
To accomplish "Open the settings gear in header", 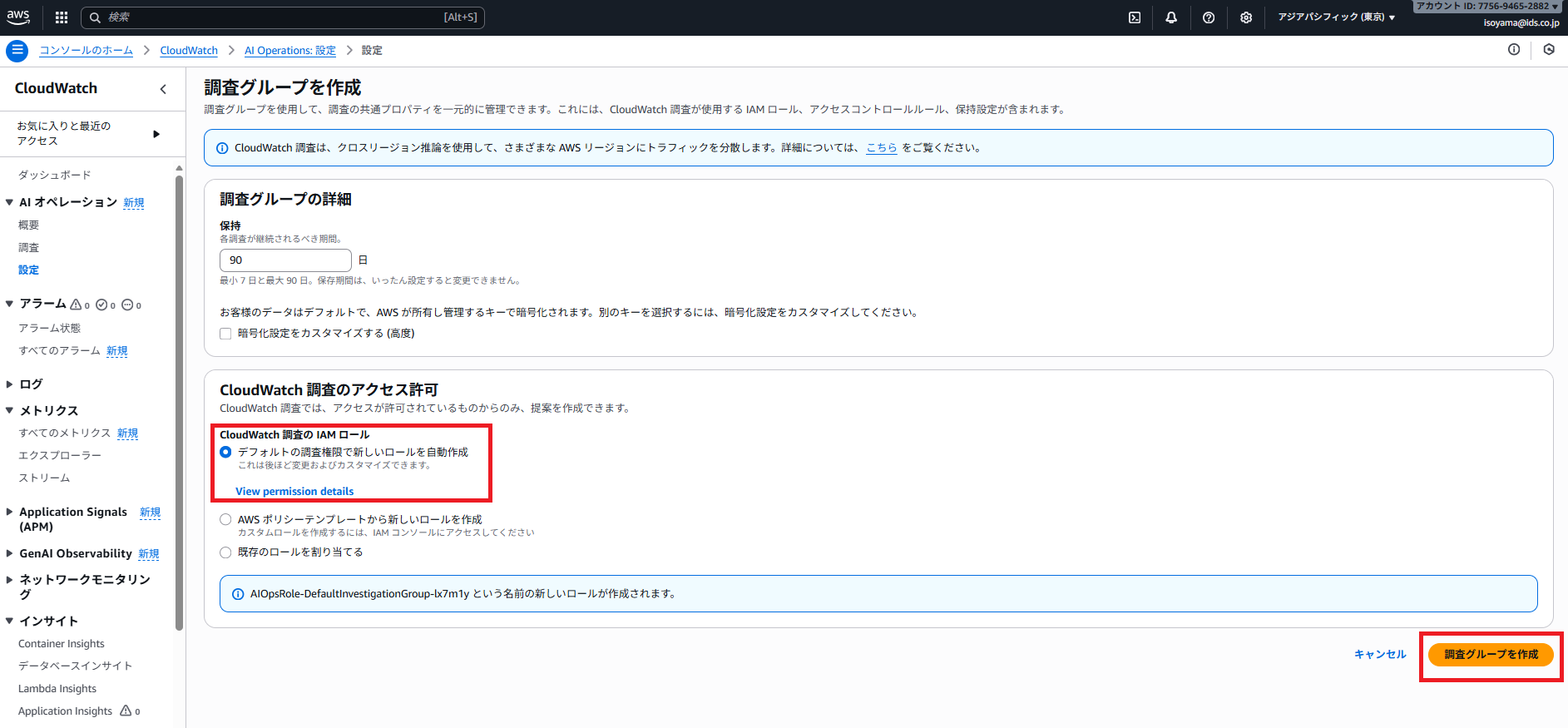I will (x=1246, y=17).
